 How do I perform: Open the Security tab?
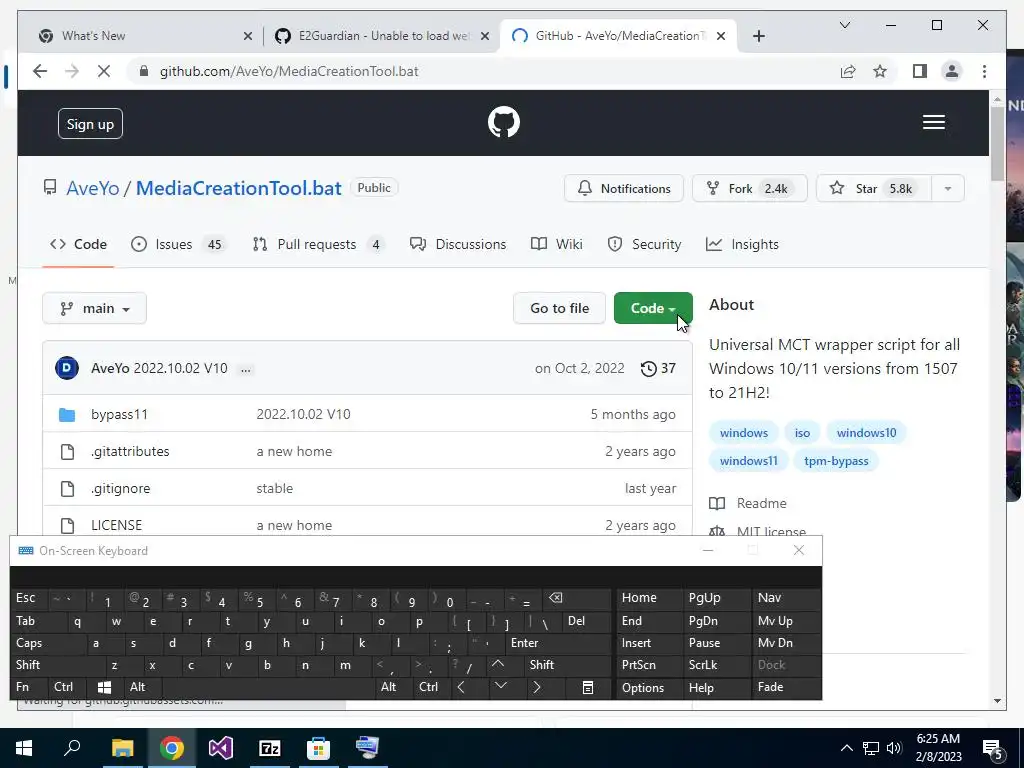[x=644, y=244]
